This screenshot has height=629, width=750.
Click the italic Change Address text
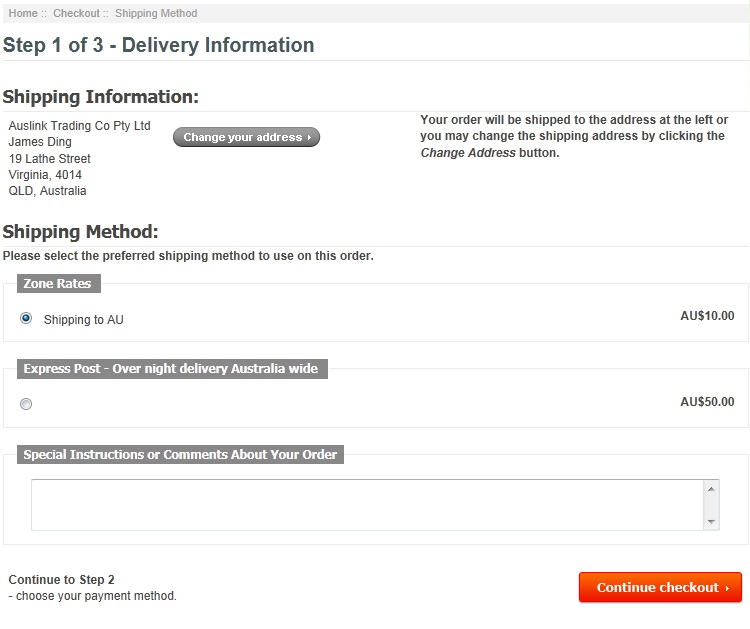[x=468, y=153]
